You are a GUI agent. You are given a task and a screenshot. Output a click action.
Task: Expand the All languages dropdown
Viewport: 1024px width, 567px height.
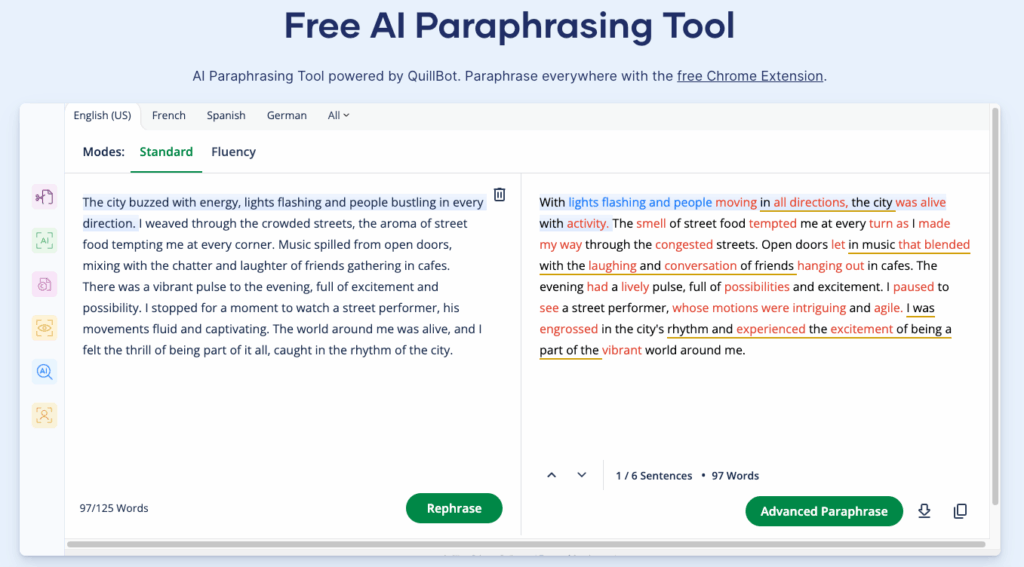338,115
